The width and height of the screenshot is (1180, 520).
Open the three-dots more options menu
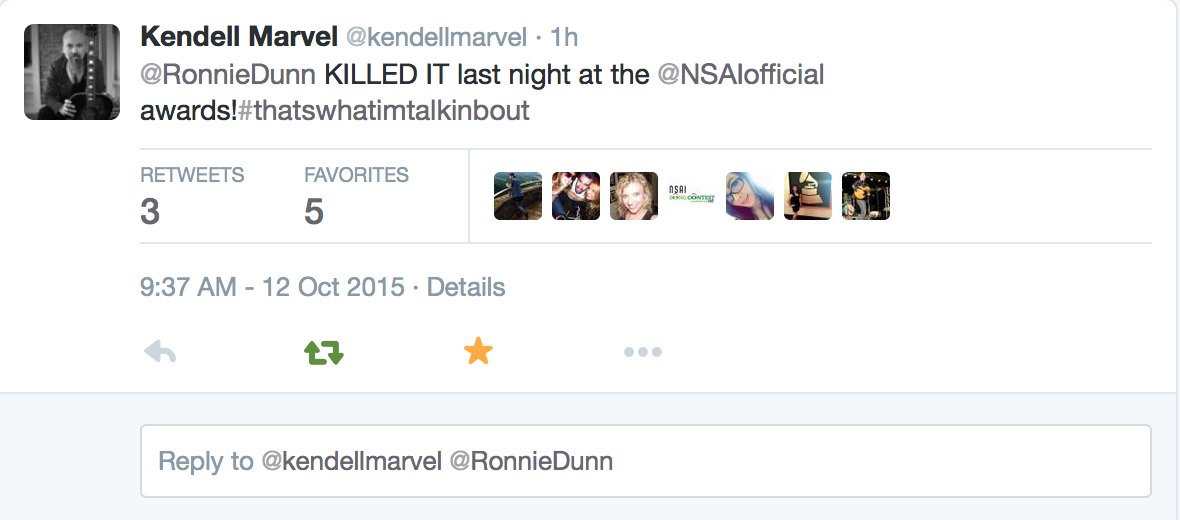(x=642, y=351)
